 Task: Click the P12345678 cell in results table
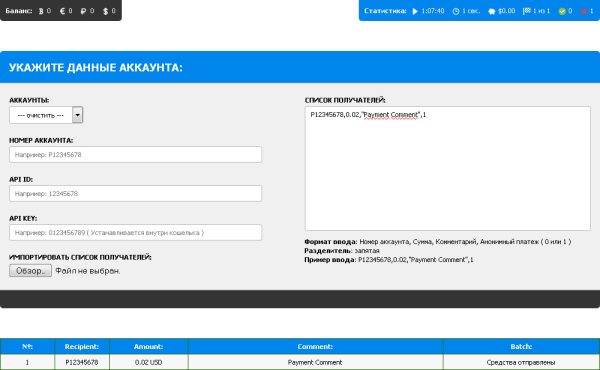[82, 362]
